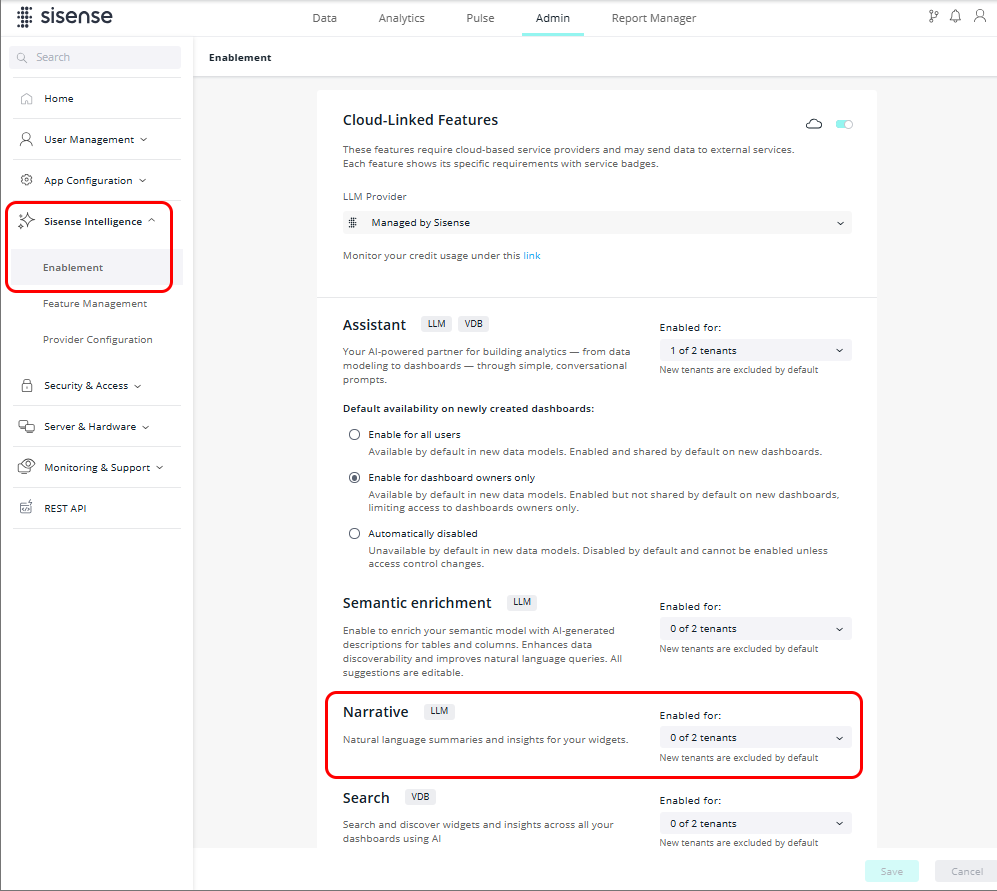Click the search magnifier icon
The image size is (997, 891).
(x=22, y=58)
